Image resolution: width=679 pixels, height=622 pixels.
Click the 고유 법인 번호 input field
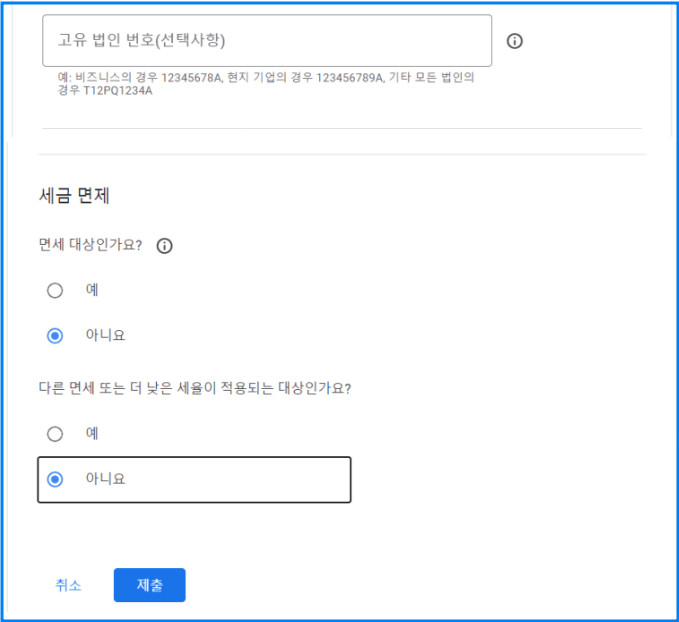[267, 41]
